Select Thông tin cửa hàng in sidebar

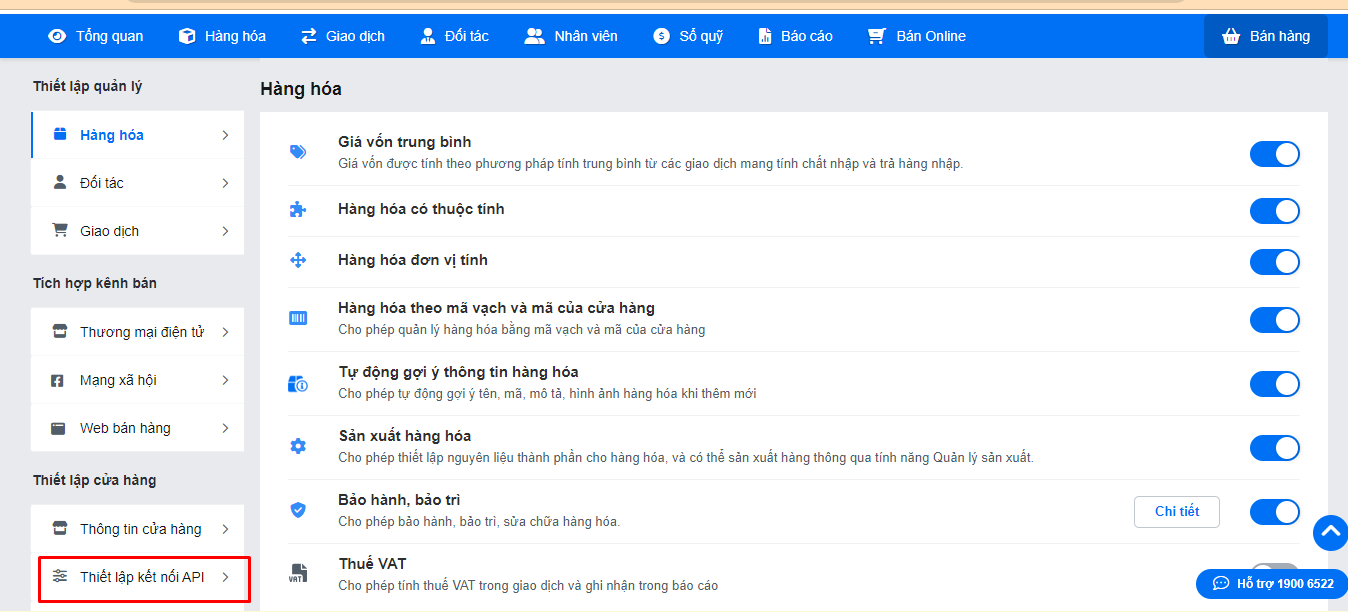138,529
